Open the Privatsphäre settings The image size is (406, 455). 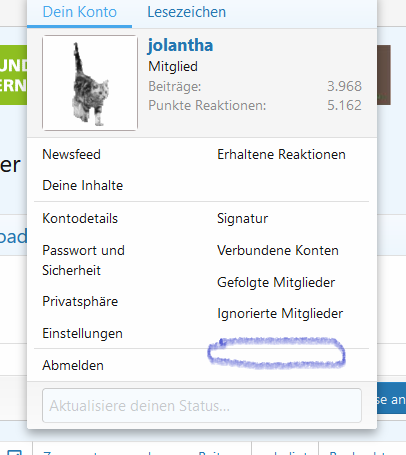pyautogui.click(x=80, y=302)
